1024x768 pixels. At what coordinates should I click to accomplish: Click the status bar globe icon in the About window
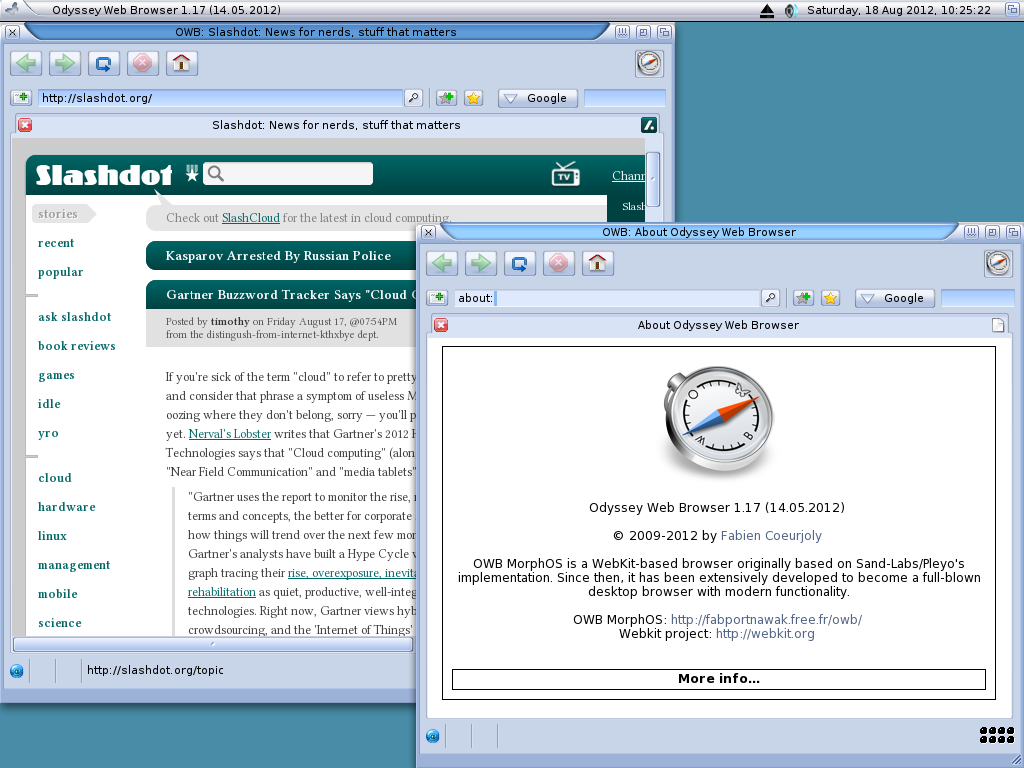(x=432, y=736)
